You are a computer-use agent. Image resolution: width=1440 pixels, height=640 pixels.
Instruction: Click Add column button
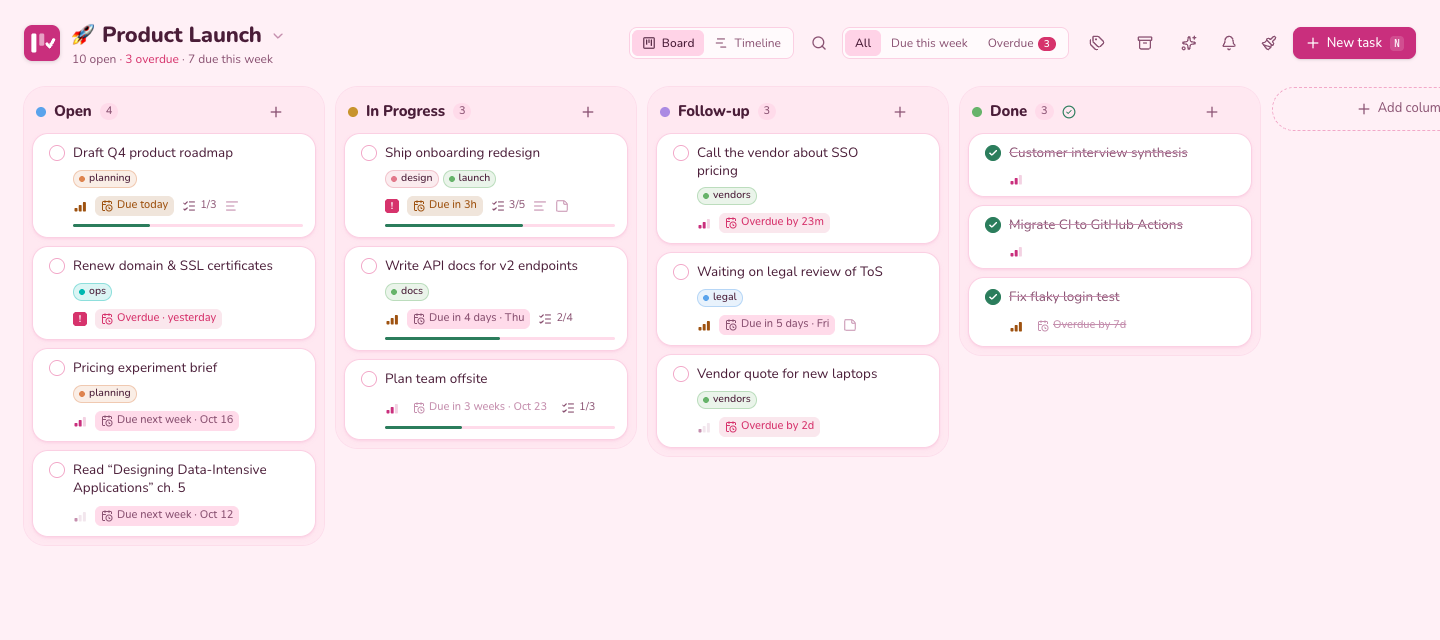point(1356,108)
